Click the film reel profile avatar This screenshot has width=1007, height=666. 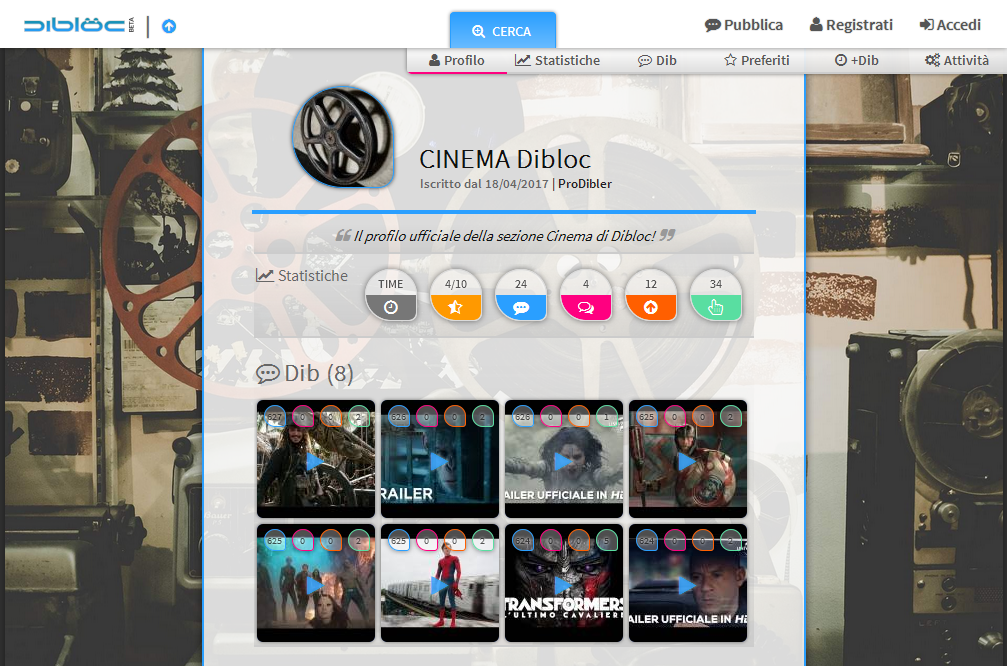(343, 137)
